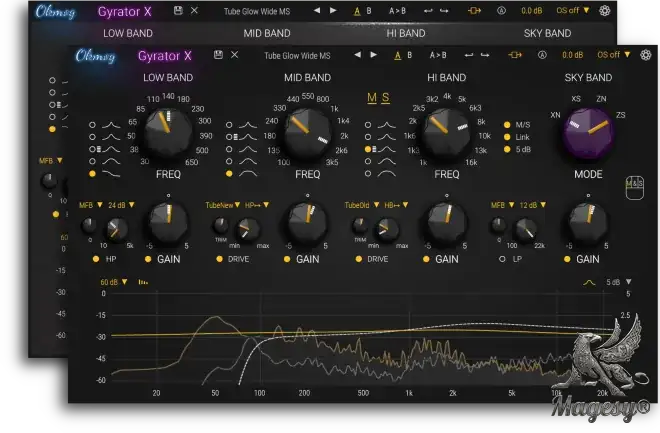Open the TubeNew dropdown
This screenshot has height=433, width=660.
pos(222,205)
